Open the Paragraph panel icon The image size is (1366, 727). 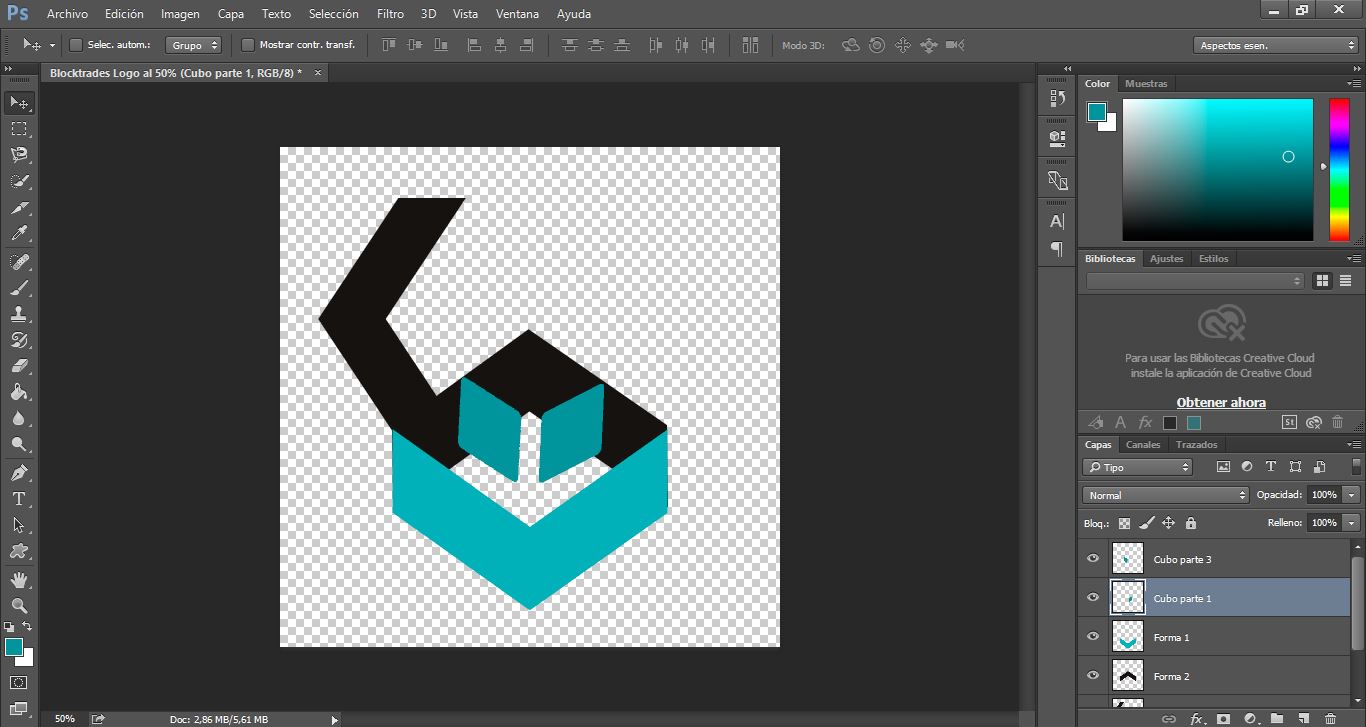point(1057,248)
